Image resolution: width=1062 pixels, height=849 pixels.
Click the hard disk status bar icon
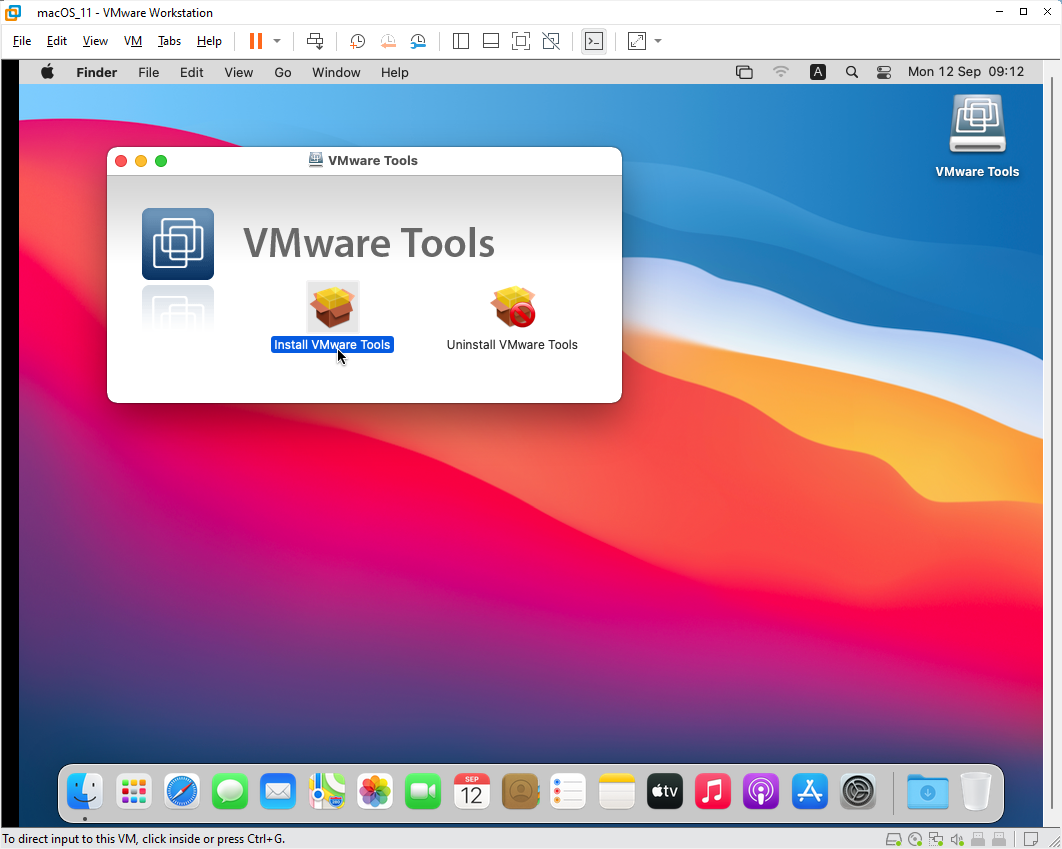tap(894, 840)
